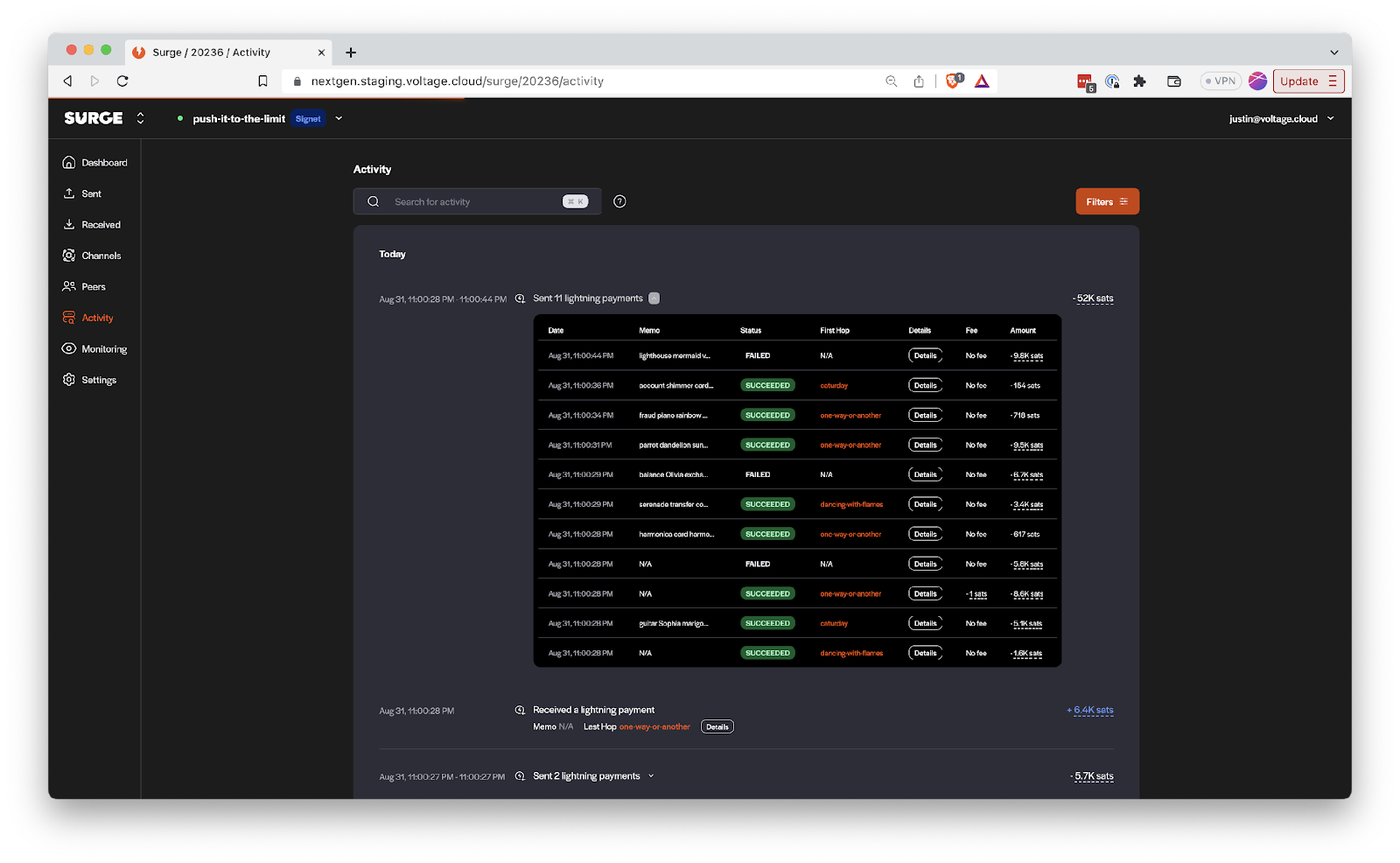Click the one-way-or-another Last Hop link
Screen dimensions: 1400x863
pyautogui.click(x=654, y=727)
